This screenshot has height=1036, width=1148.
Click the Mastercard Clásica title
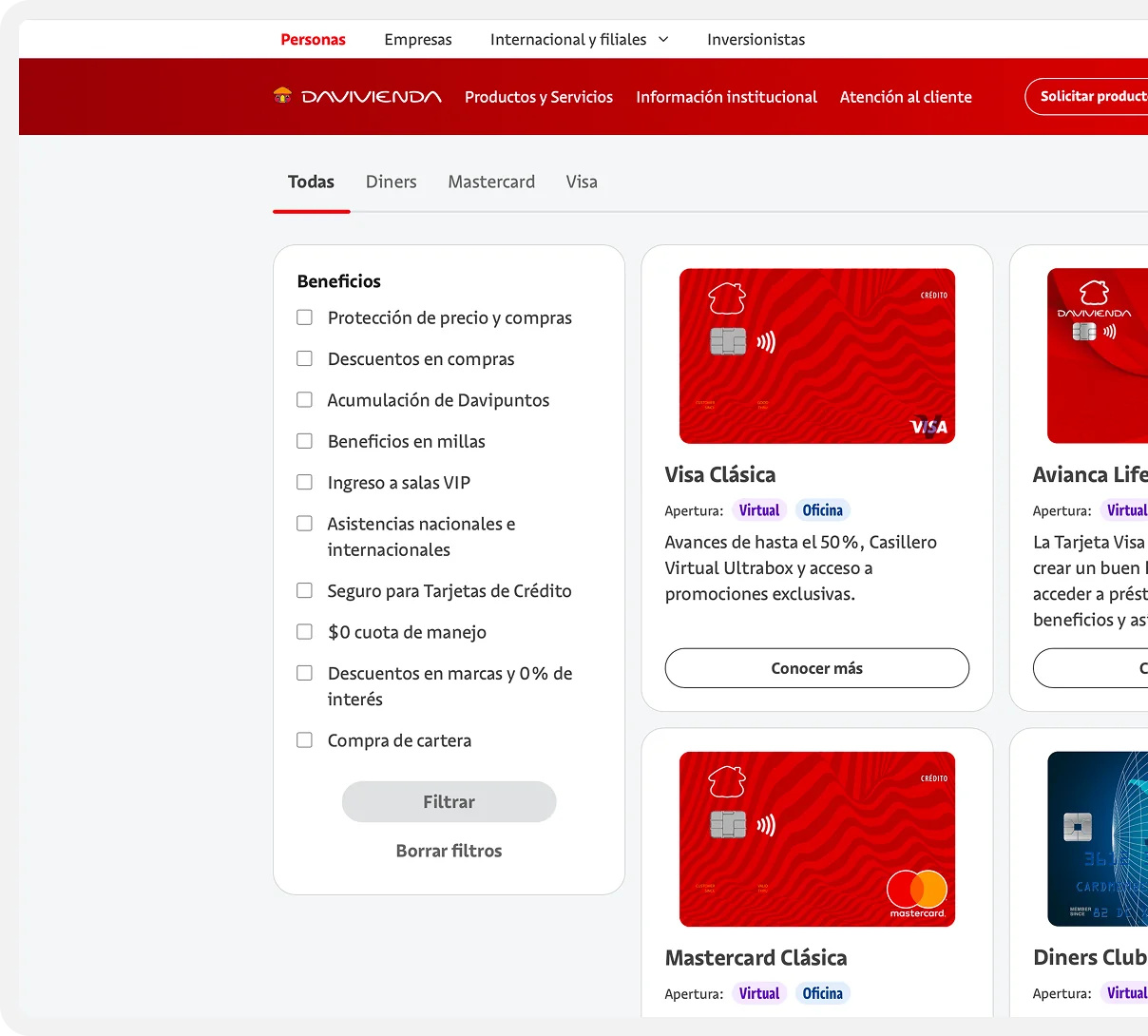pos(756,957)
